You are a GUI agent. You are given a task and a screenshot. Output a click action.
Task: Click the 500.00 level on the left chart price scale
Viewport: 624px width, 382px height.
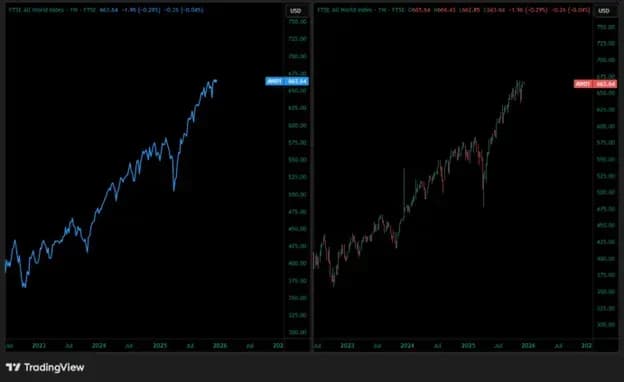coord(298,194)
